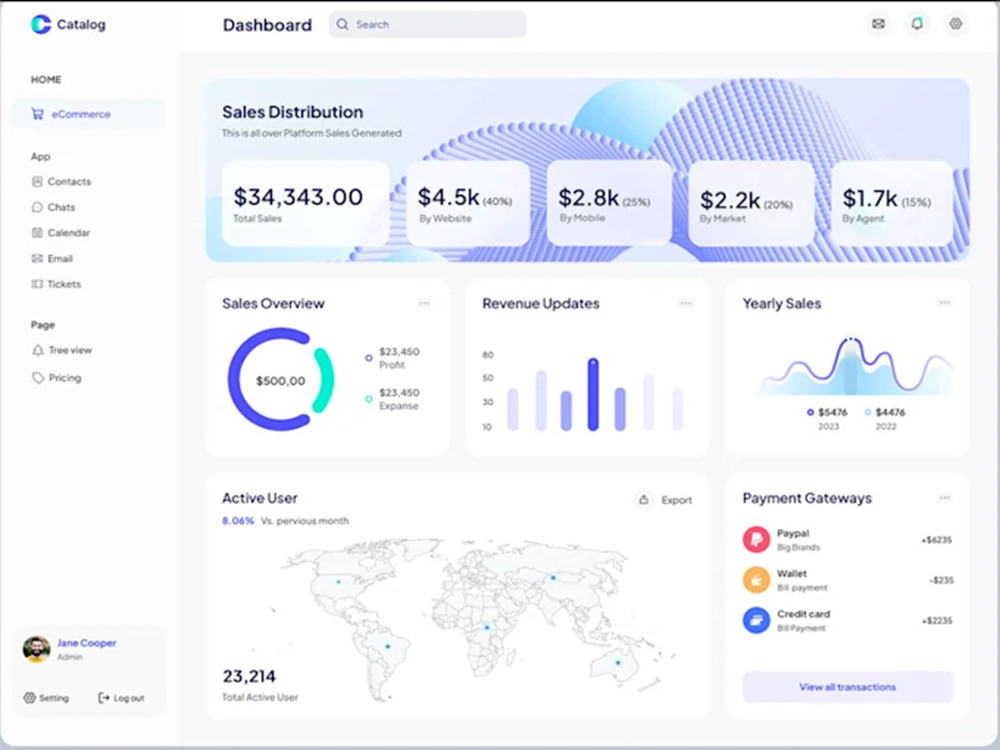Click the Contacts sidebar icon
This screenshot has height=750, width=1000.
click(x=37, y=182)
